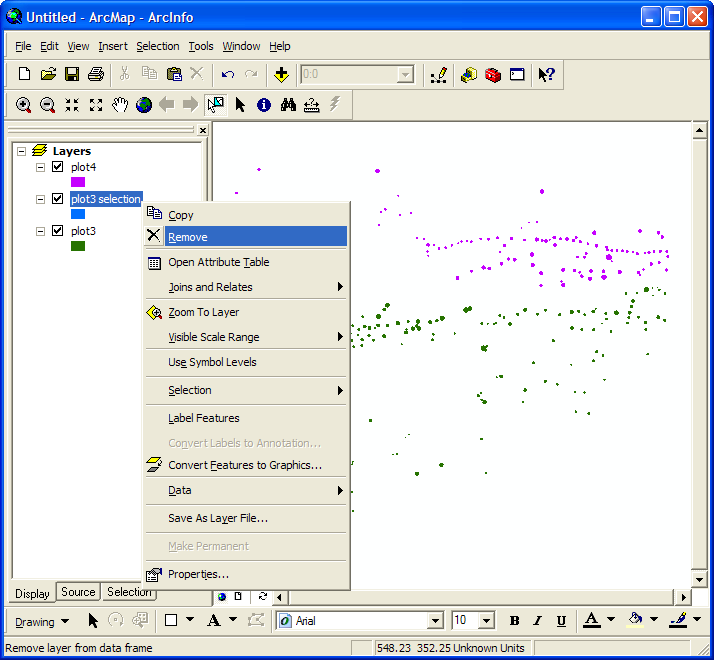This screenshot has height=660, width=714.
Task: Click the green plot3 symbol swatch
Action: pos(78,246)
